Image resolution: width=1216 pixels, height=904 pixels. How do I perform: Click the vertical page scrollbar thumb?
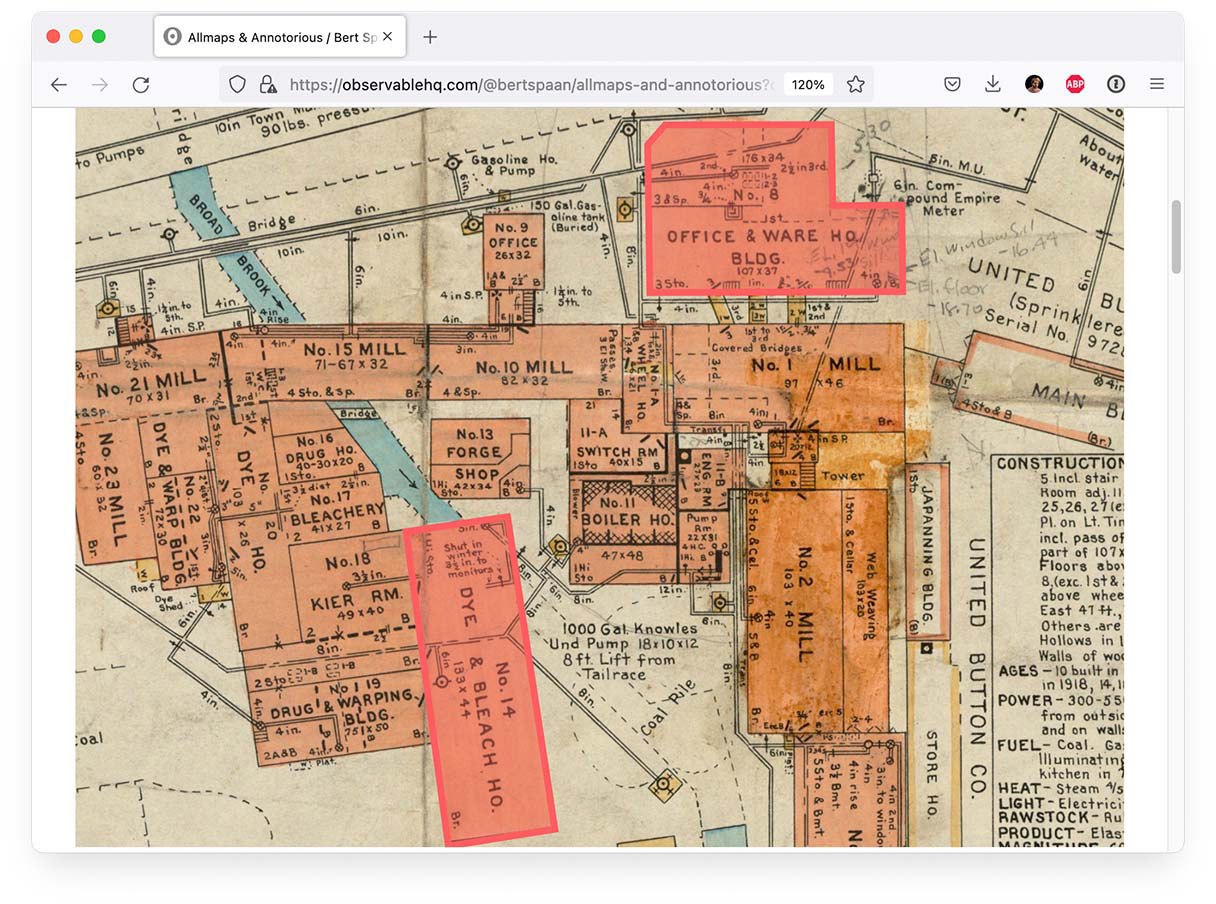click(1176, 236)
